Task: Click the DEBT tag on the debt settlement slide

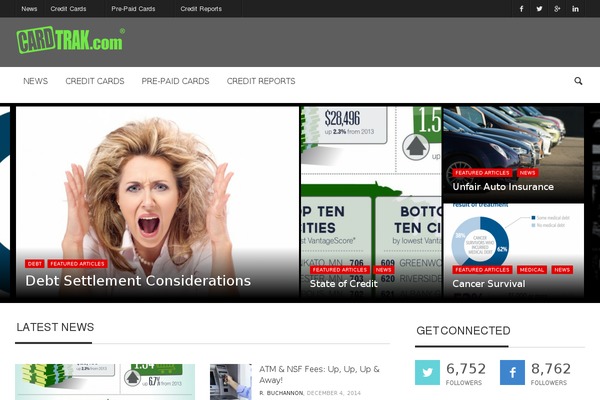Action: tap(35, 264)
